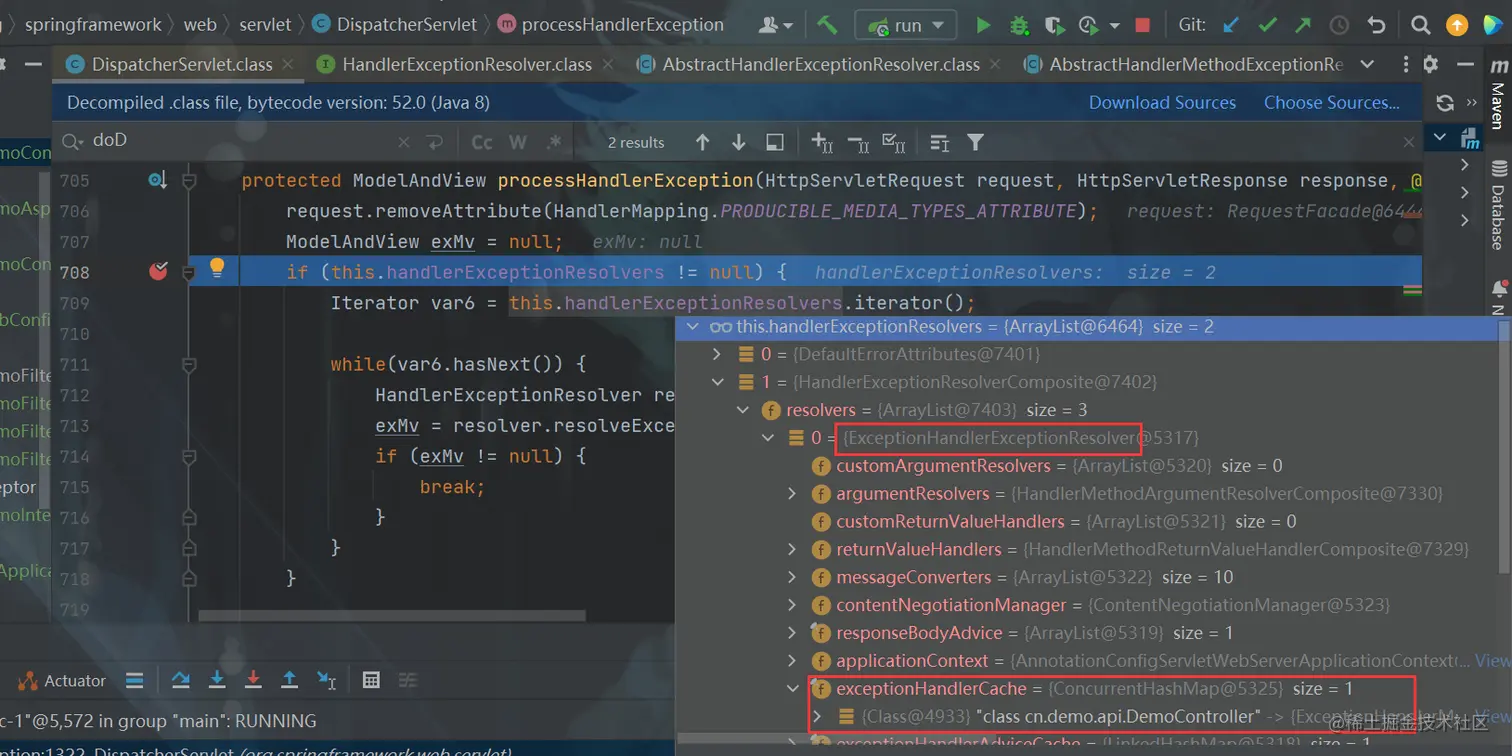Open profiler options dropdown arrow
This screenshot has height=756, width=1512.
[1113, 26]
